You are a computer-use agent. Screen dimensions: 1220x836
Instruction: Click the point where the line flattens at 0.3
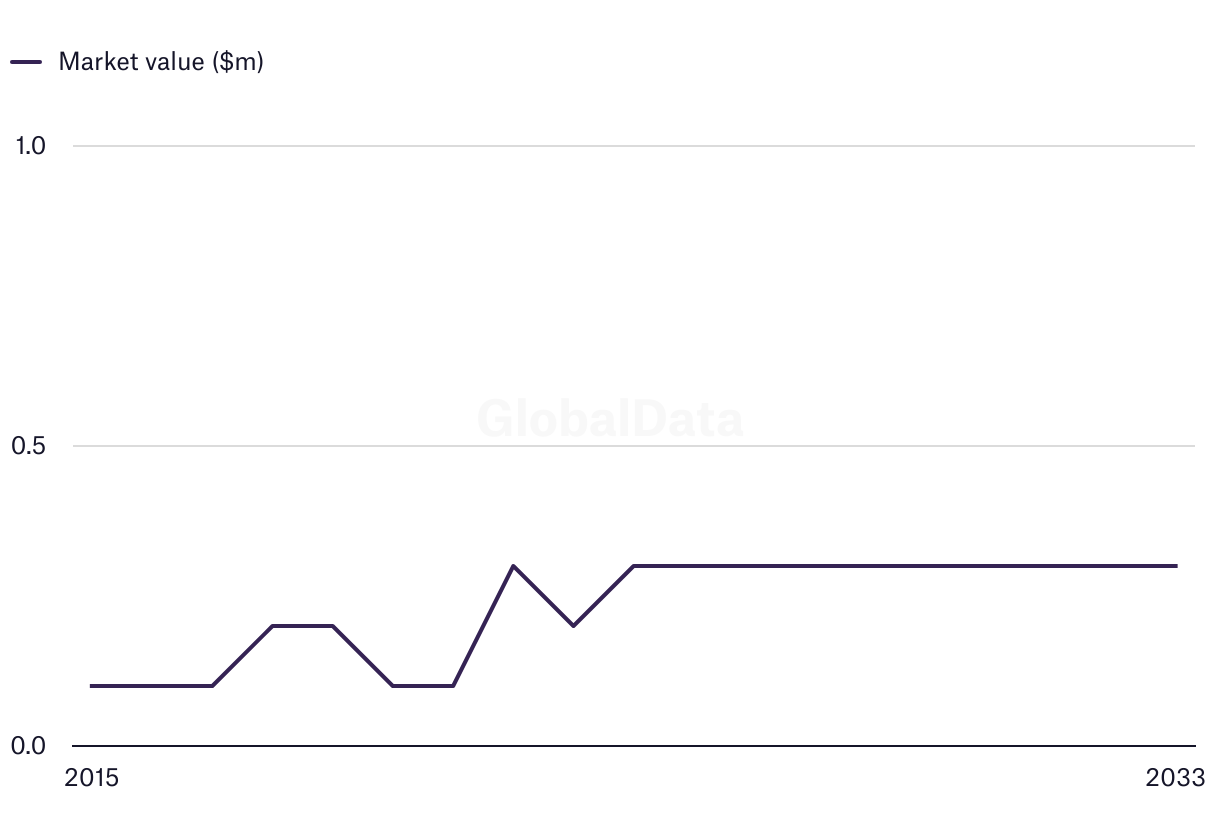pos(634,566)
